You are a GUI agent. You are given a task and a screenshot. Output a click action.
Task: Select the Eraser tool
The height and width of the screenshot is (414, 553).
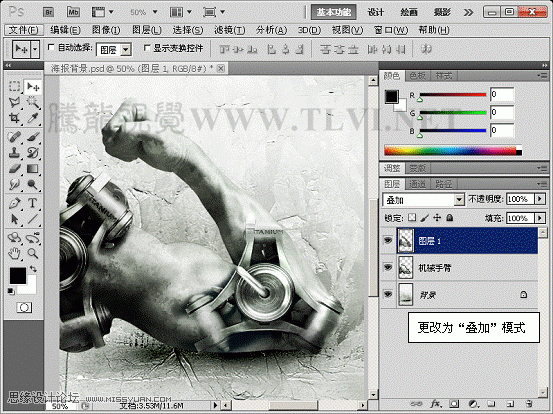click(x=14, y=169)
